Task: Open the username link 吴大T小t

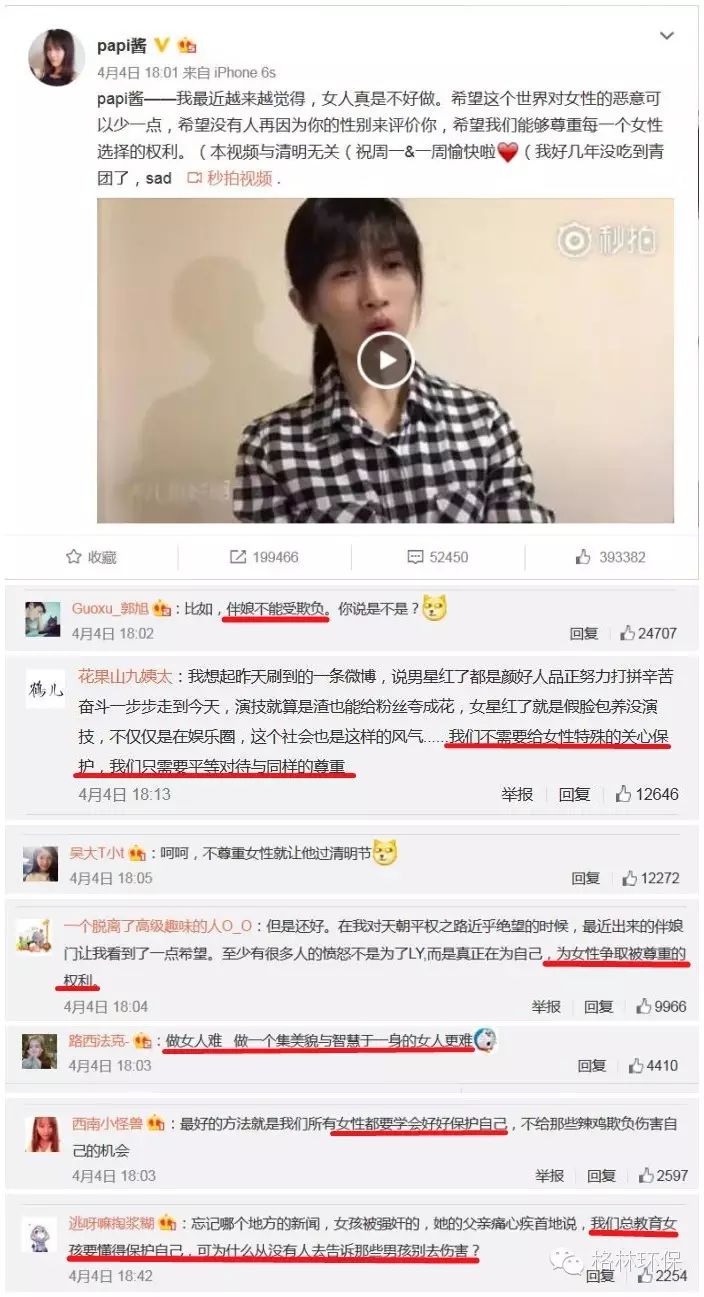Action: tap(97, 853)
